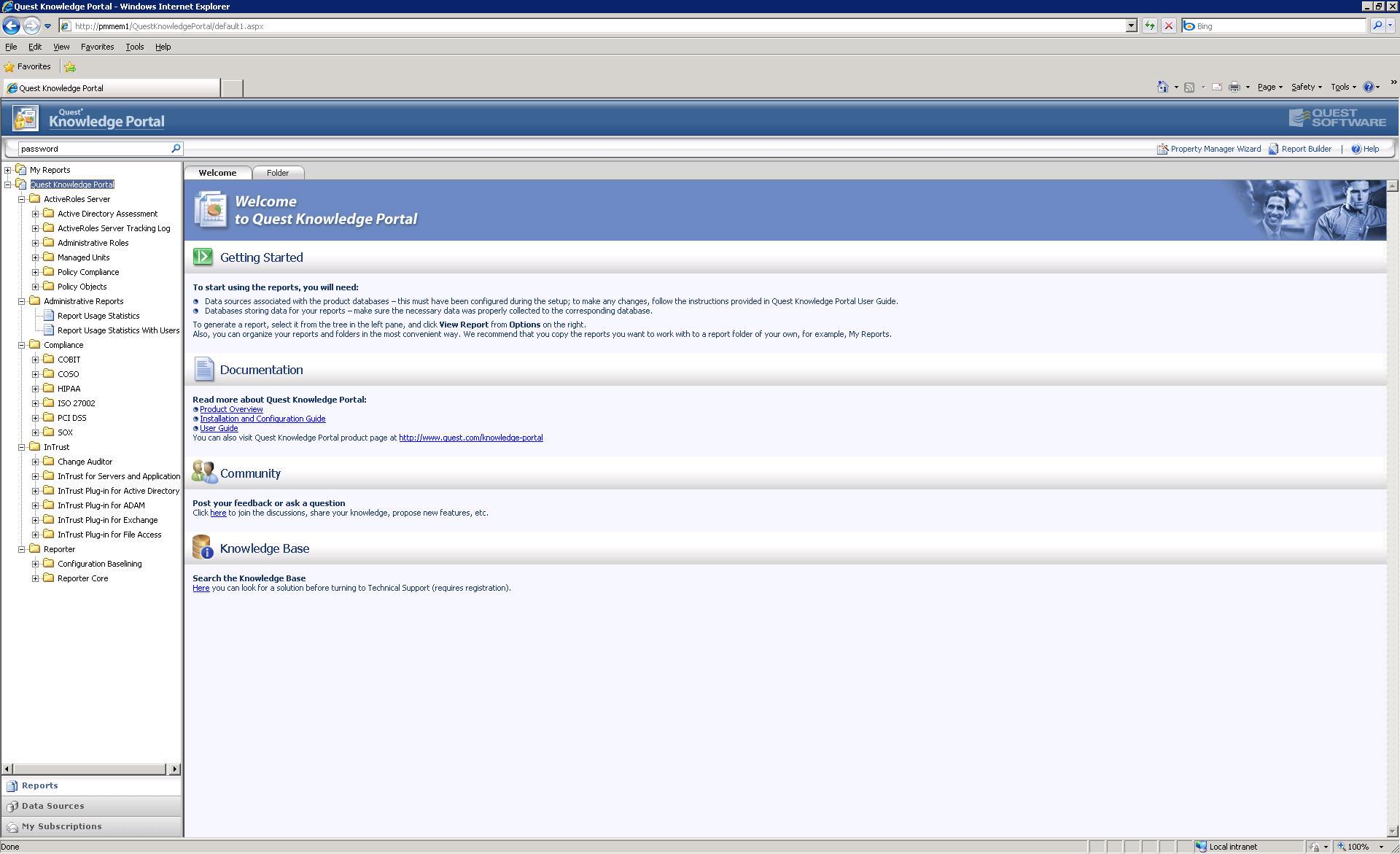Open the Edit menu

(x=35, y=47)
